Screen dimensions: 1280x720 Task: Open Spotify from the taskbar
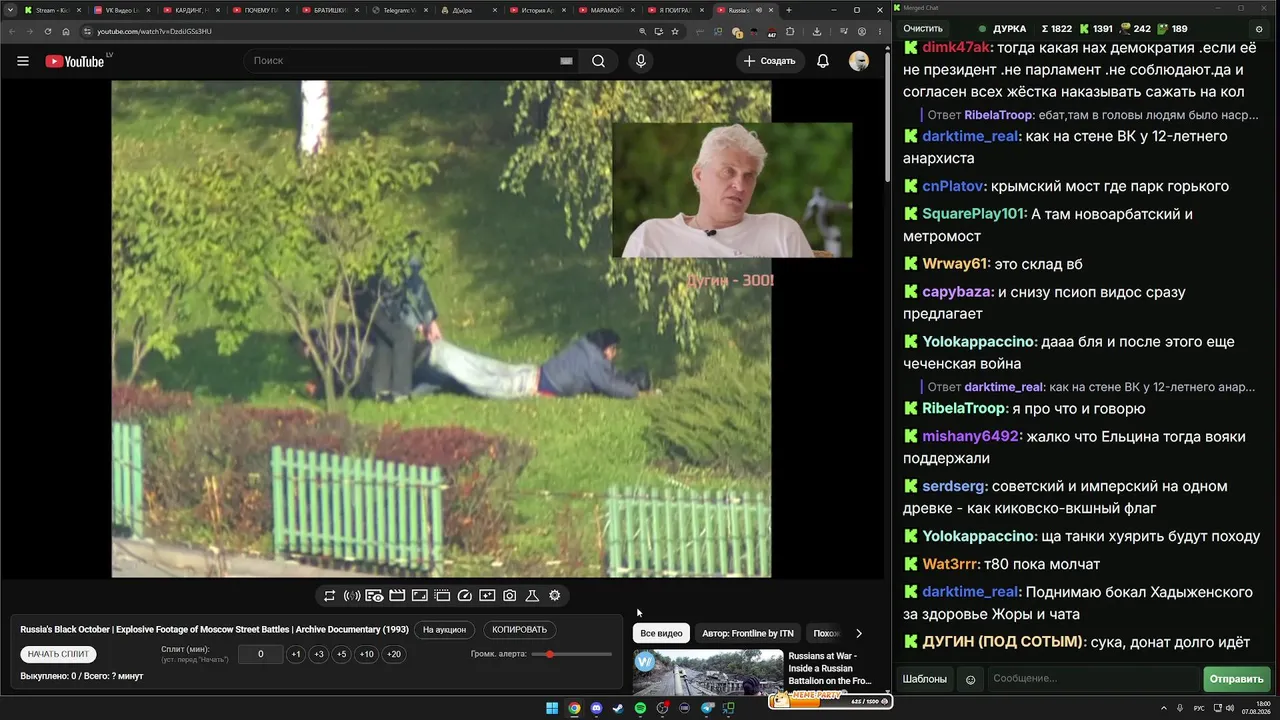(x=640, y=709)
